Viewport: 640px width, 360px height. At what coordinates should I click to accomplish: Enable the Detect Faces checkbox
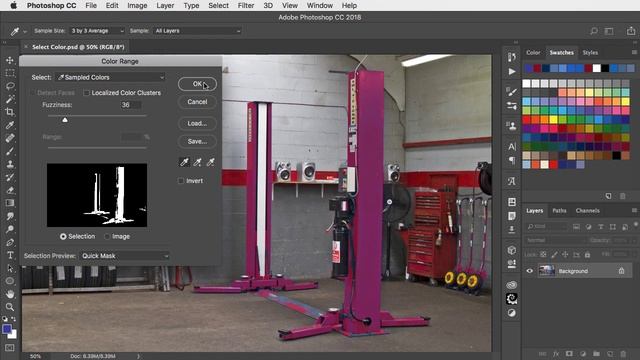coord(32,93)
